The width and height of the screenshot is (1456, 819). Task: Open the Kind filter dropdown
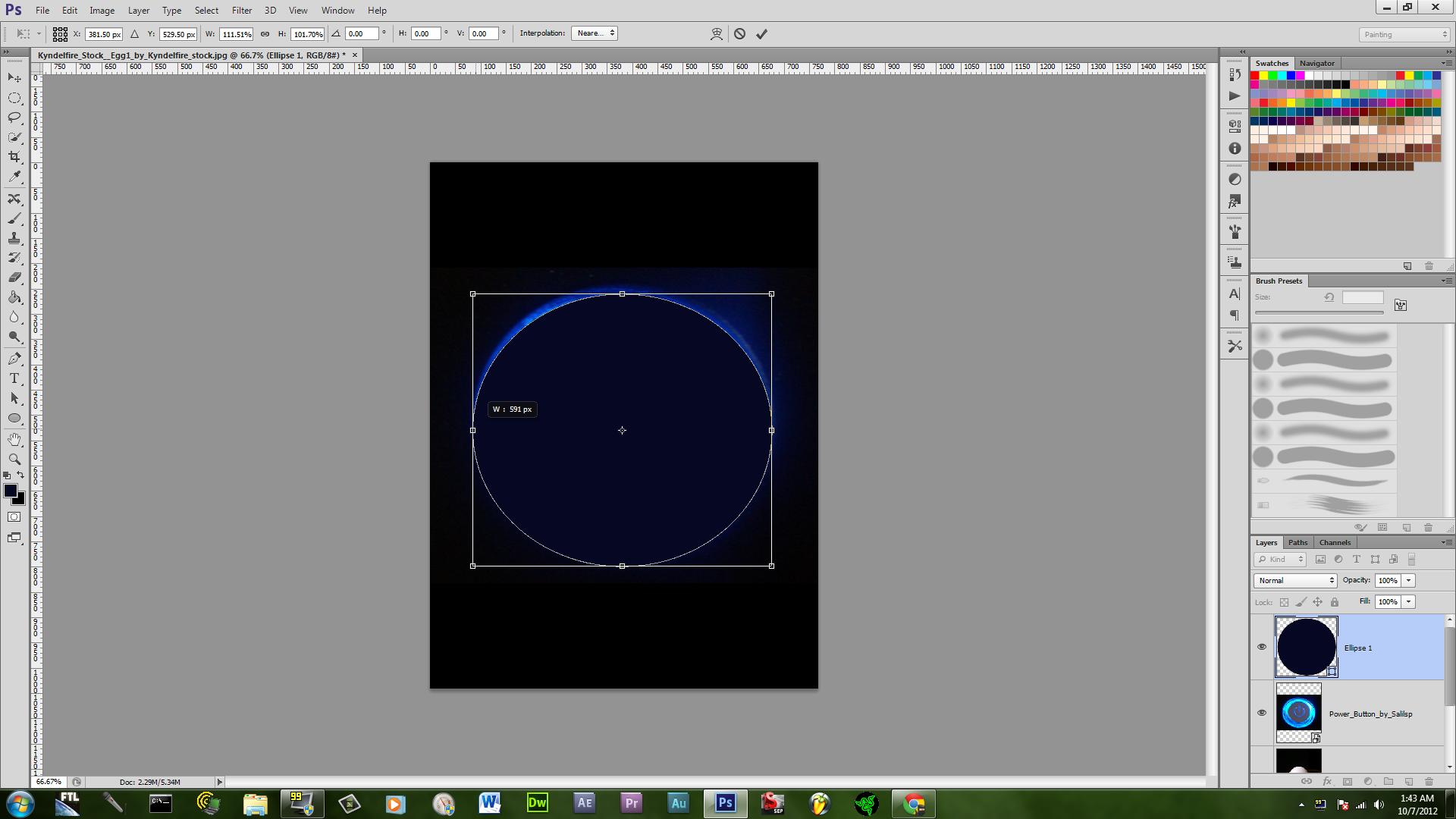click(1280, 560)
